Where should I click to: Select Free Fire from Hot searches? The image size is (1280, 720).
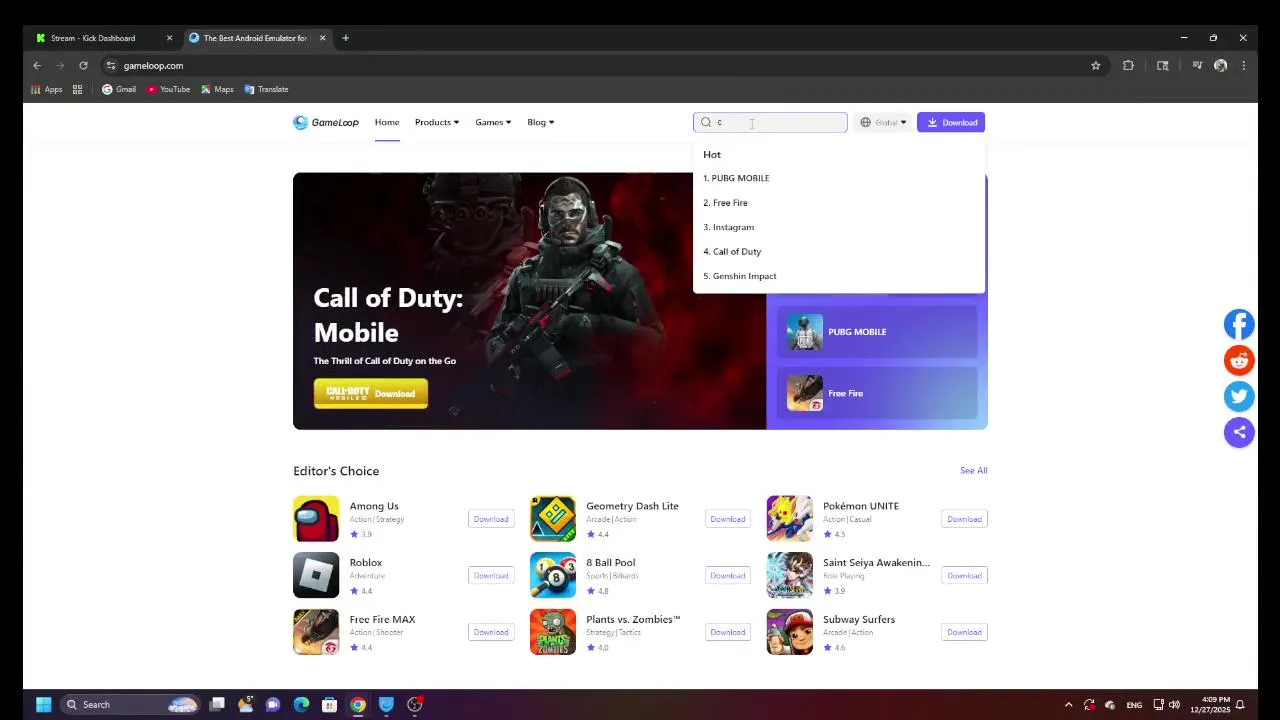tap(725, 202)
